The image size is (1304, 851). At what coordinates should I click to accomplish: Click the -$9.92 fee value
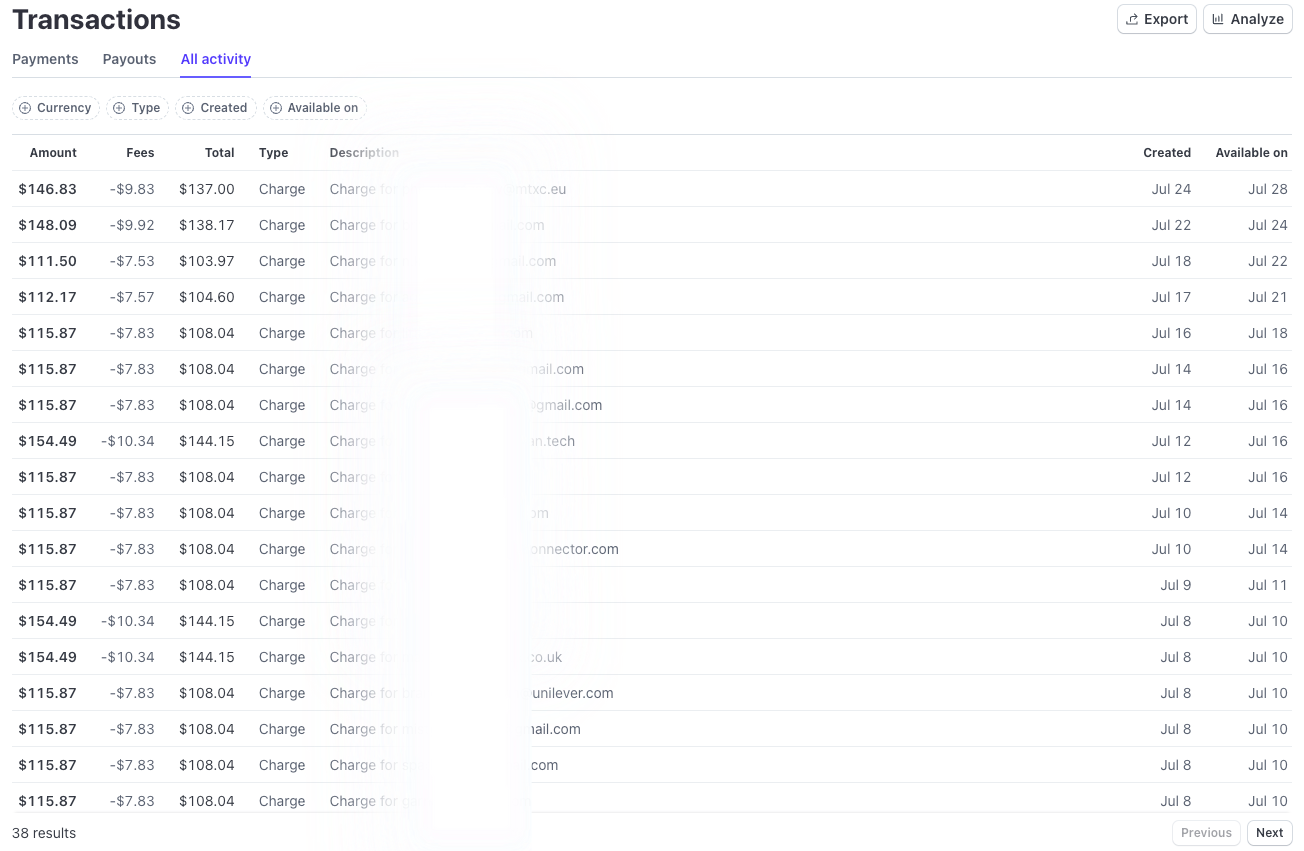[132, 225]
